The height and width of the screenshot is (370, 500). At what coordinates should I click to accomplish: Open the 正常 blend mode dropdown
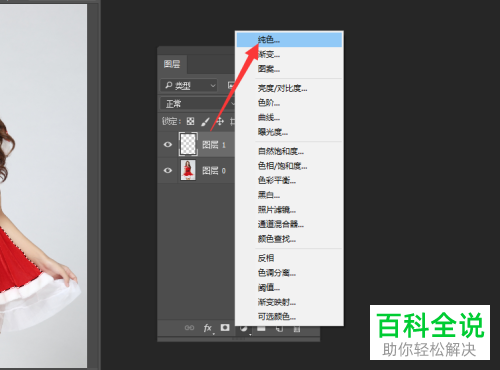click(198, 104)
